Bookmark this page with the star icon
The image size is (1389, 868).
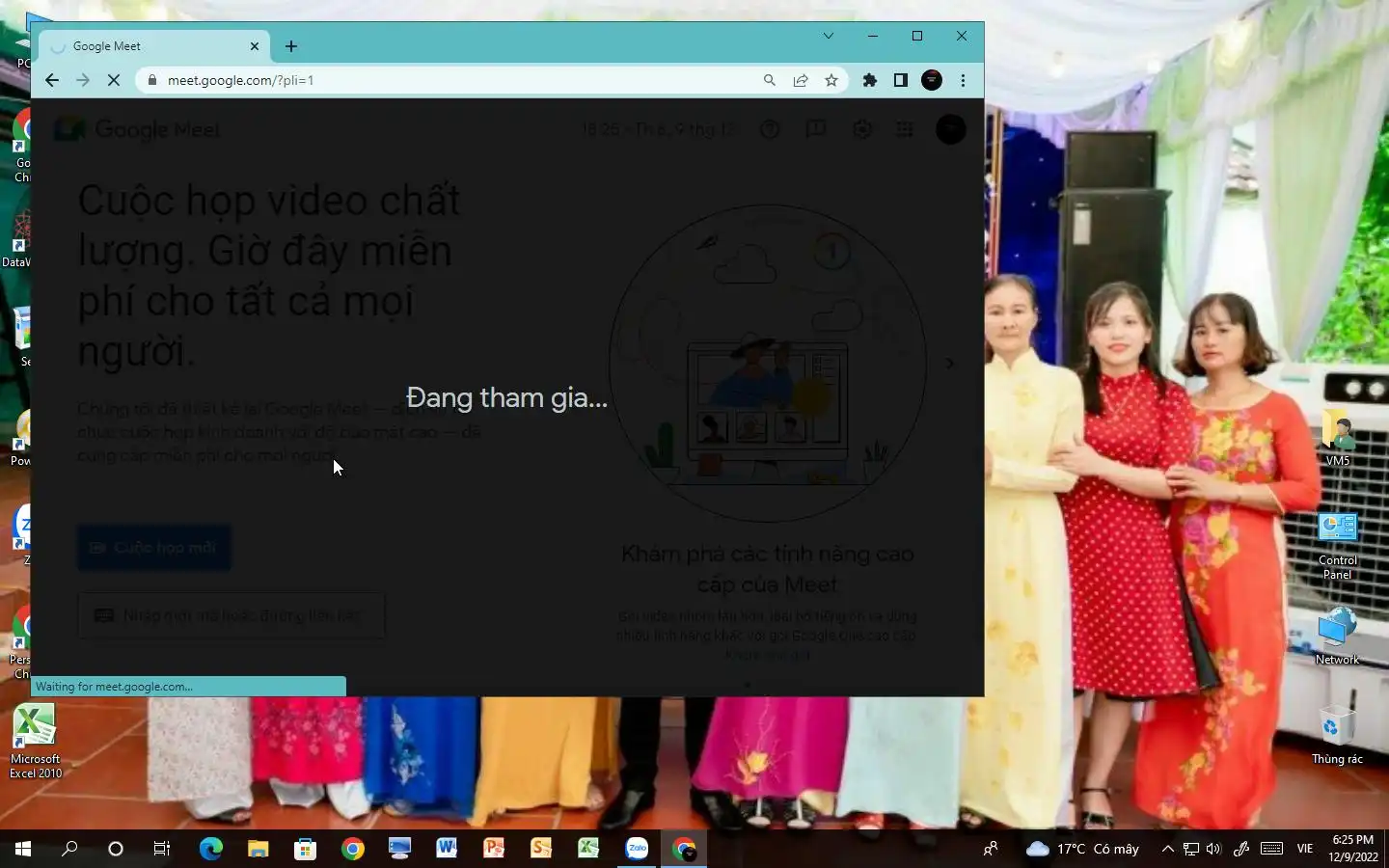[x=831, y=80]
